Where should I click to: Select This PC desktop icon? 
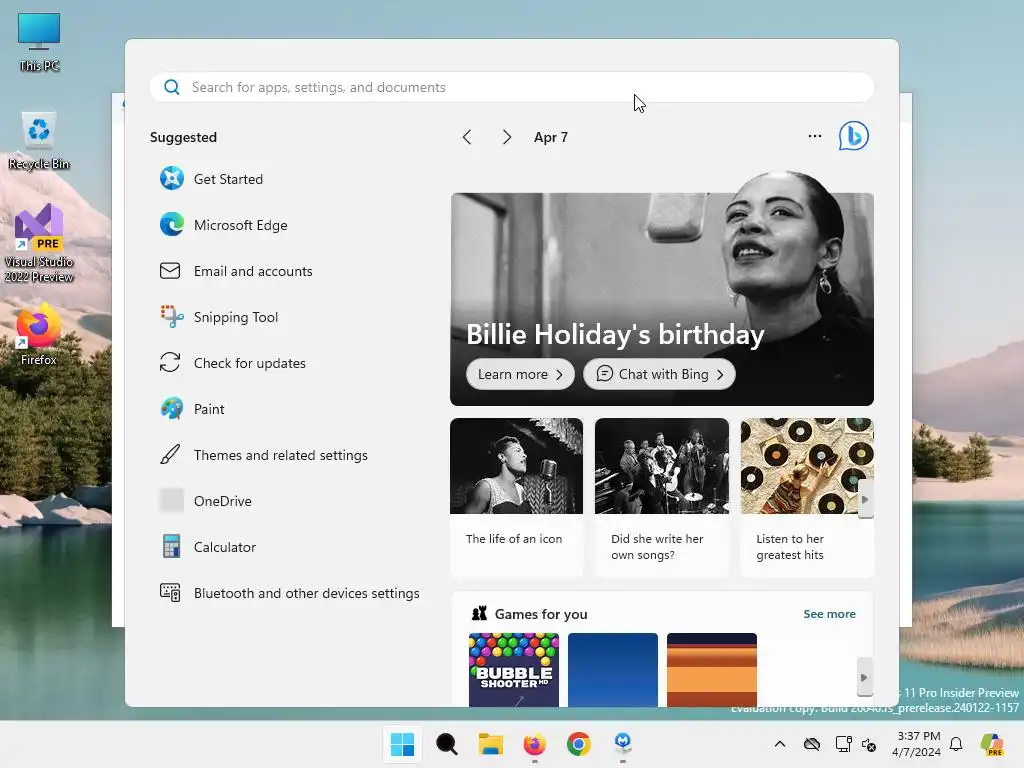(39, 42)
